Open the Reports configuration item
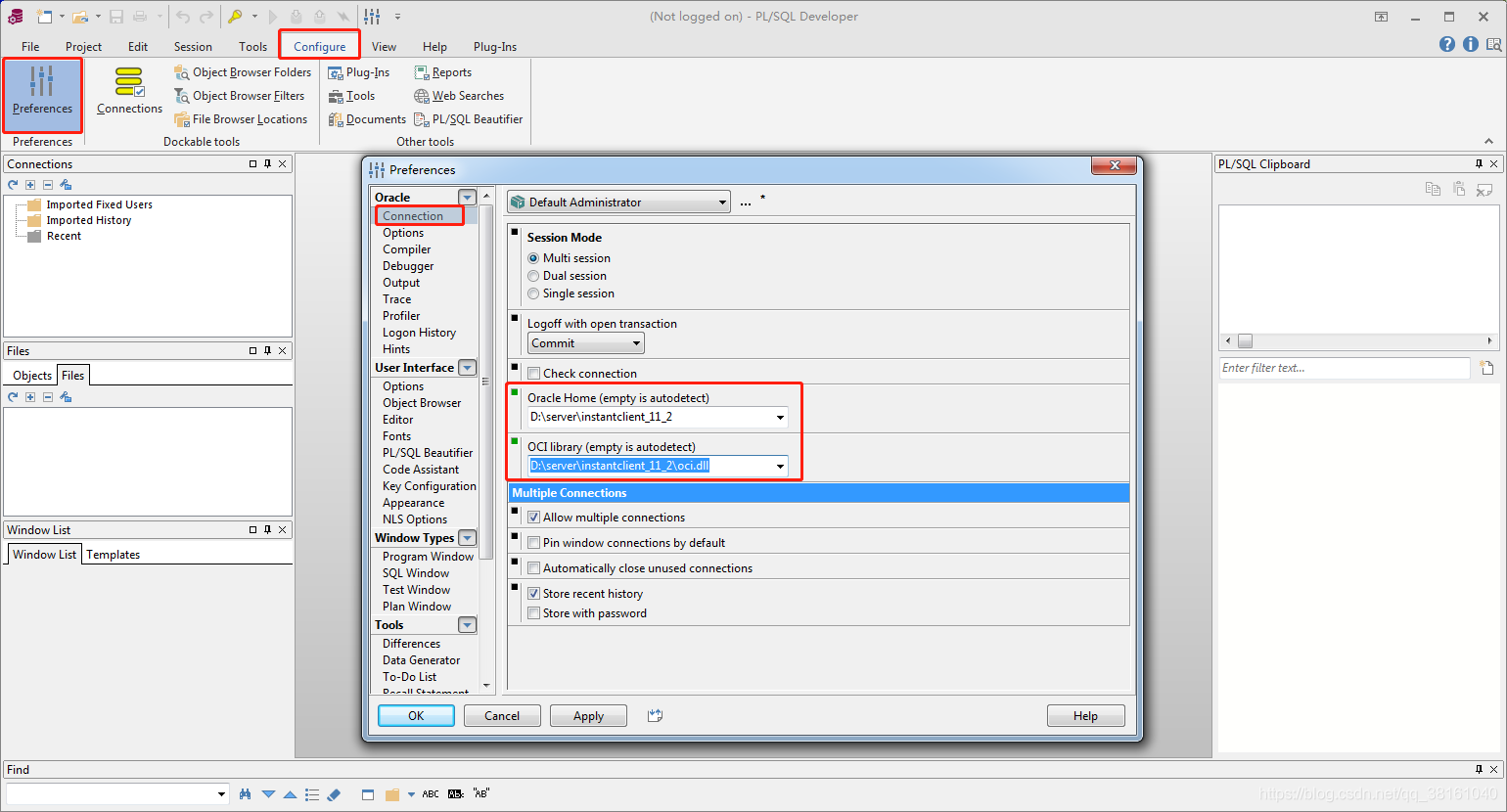This screenshot has width=1507, height=812. [443, 72]
